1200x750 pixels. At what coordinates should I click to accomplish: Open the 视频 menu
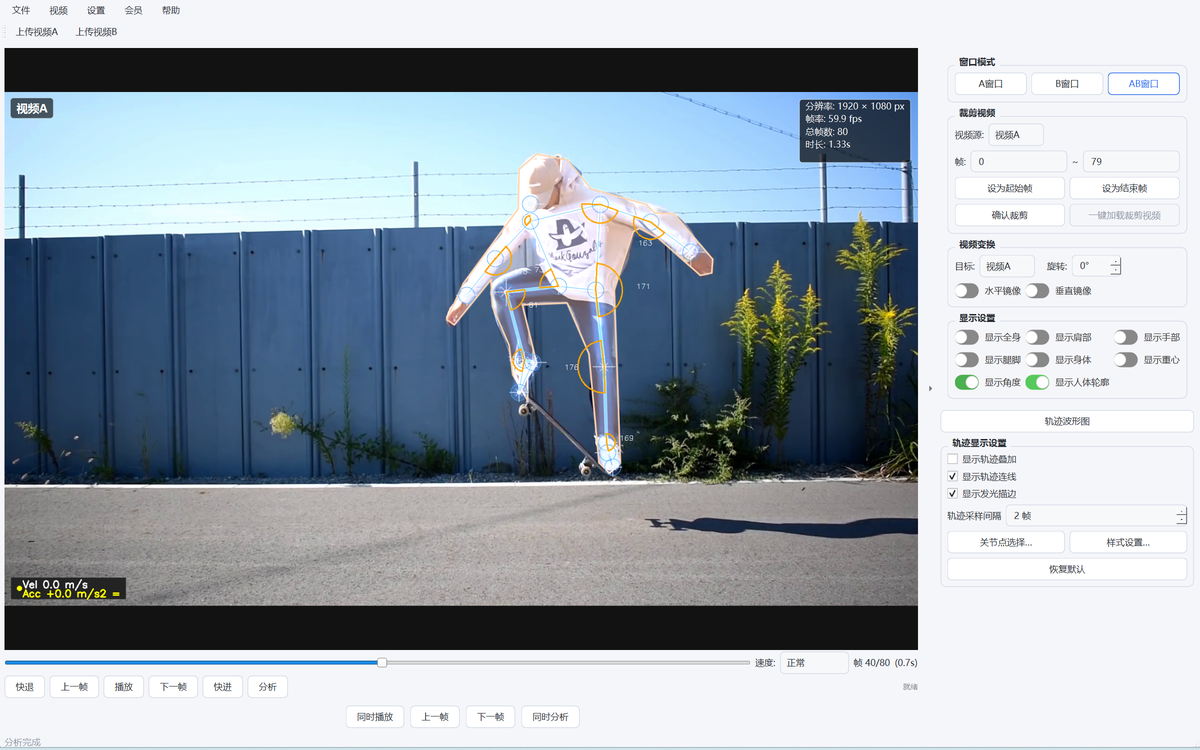click(59, 10)
